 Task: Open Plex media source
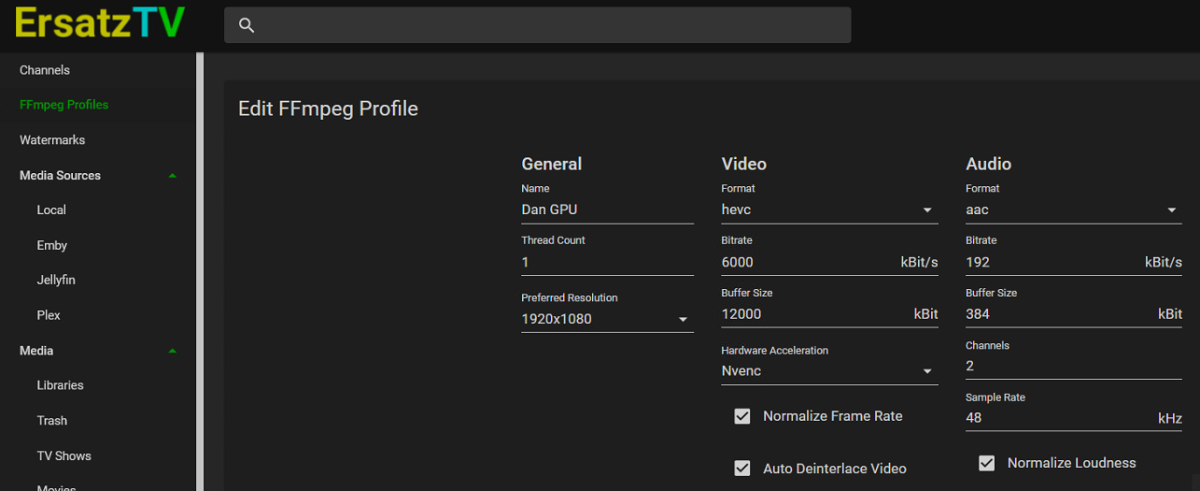point(49,315)
